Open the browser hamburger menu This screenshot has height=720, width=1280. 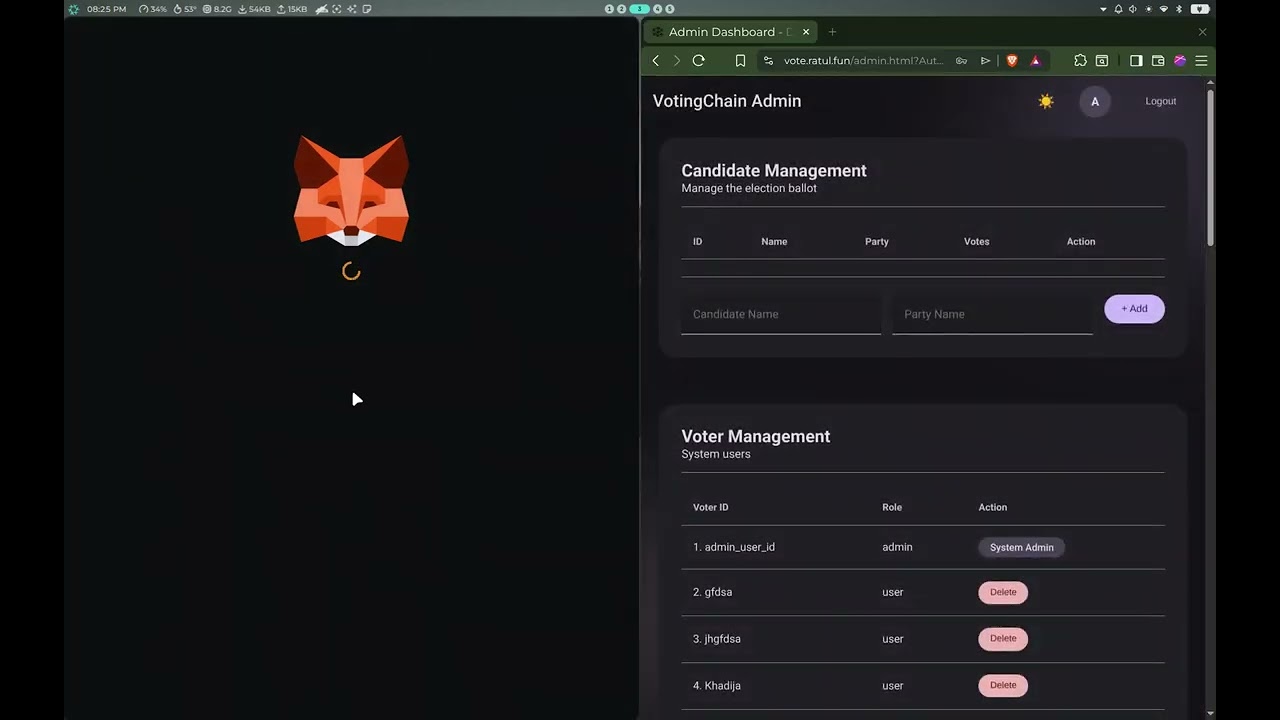click(x=1202, y=61)
